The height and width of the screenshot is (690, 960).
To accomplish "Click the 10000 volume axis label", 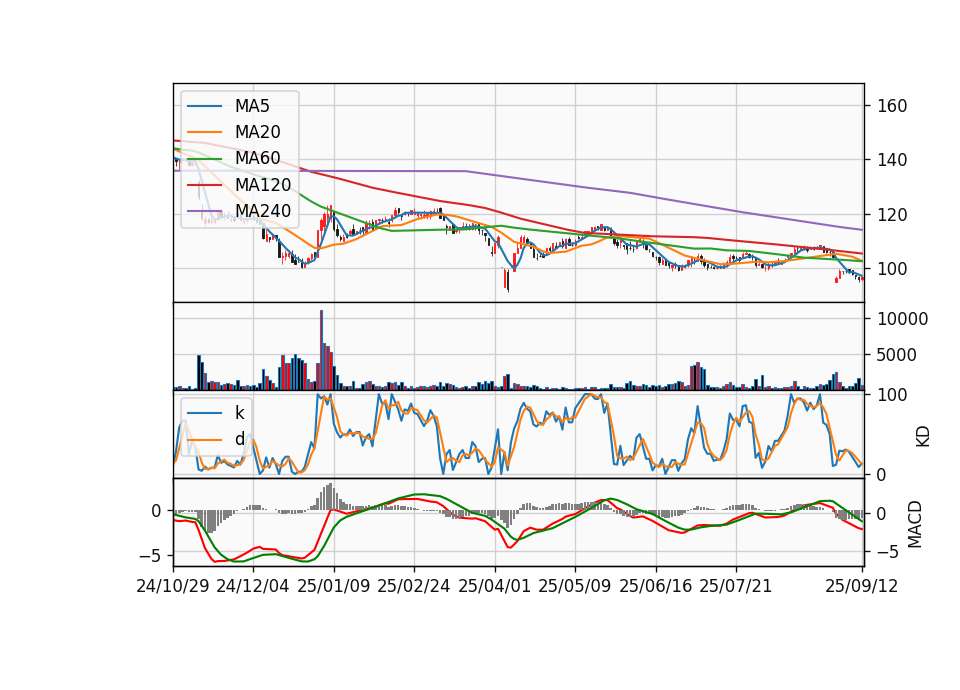I will [x=902, y=319].
